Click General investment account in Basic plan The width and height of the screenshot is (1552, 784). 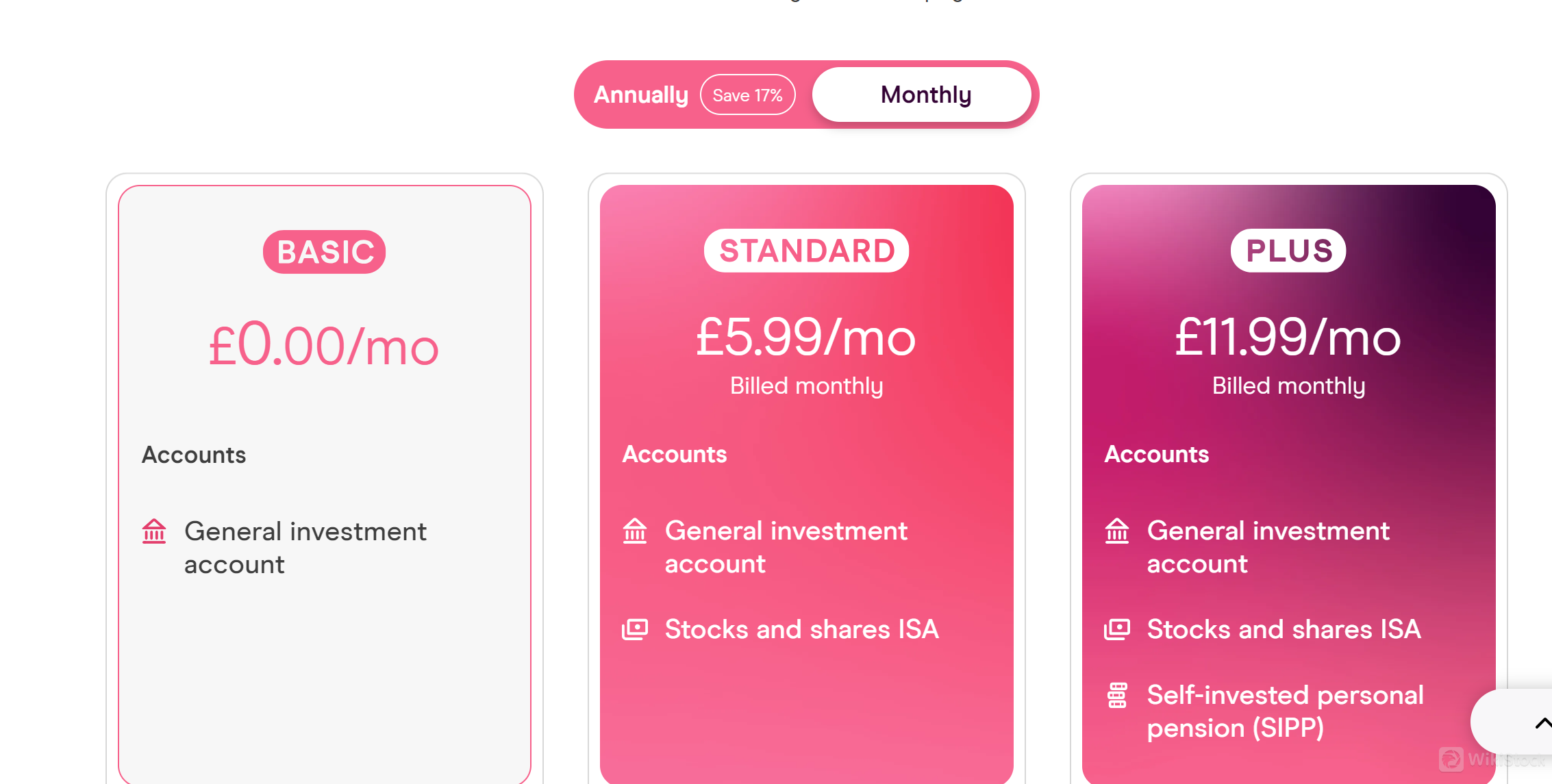pos(305,548)
